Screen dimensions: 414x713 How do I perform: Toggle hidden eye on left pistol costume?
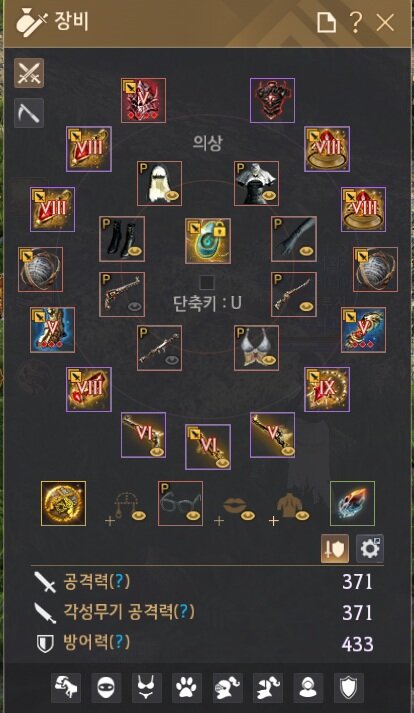point(135,307)
